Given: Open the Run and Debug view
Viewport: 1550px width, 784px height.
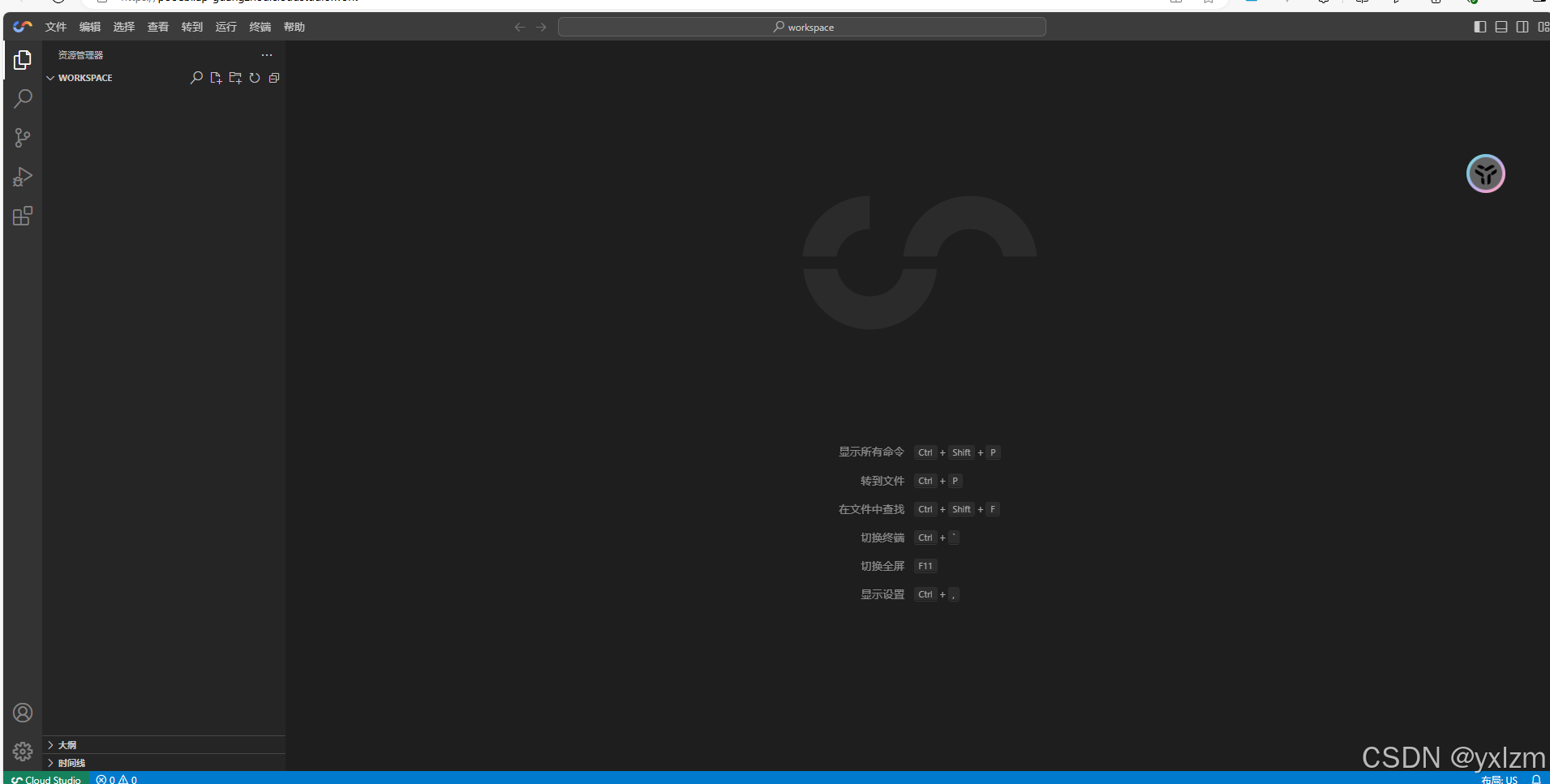Looking at the screenshot, I should click(23, 177).
